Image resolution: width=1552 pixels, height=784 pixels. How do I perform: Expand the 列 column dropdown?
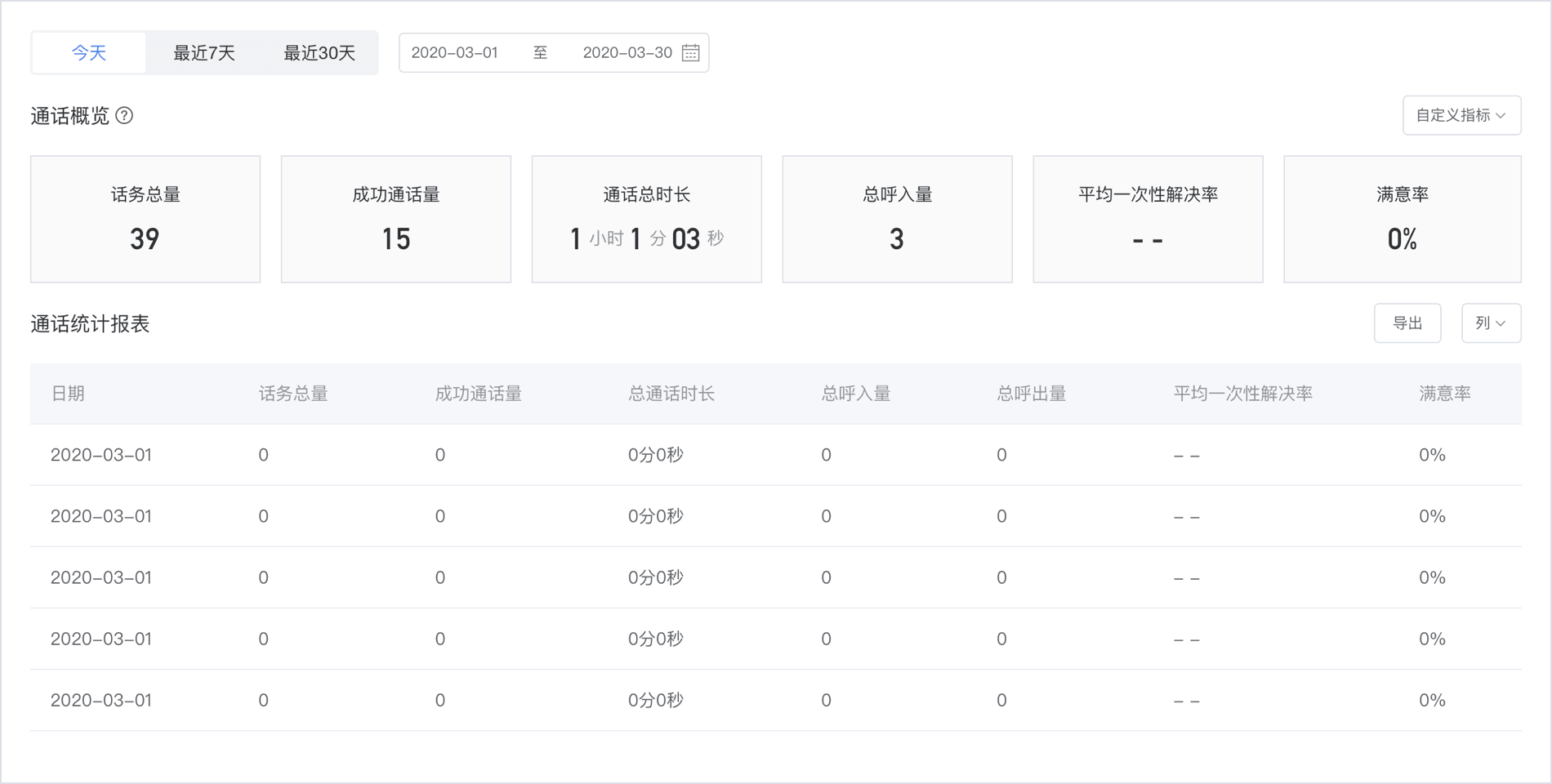pos(1490,323)
